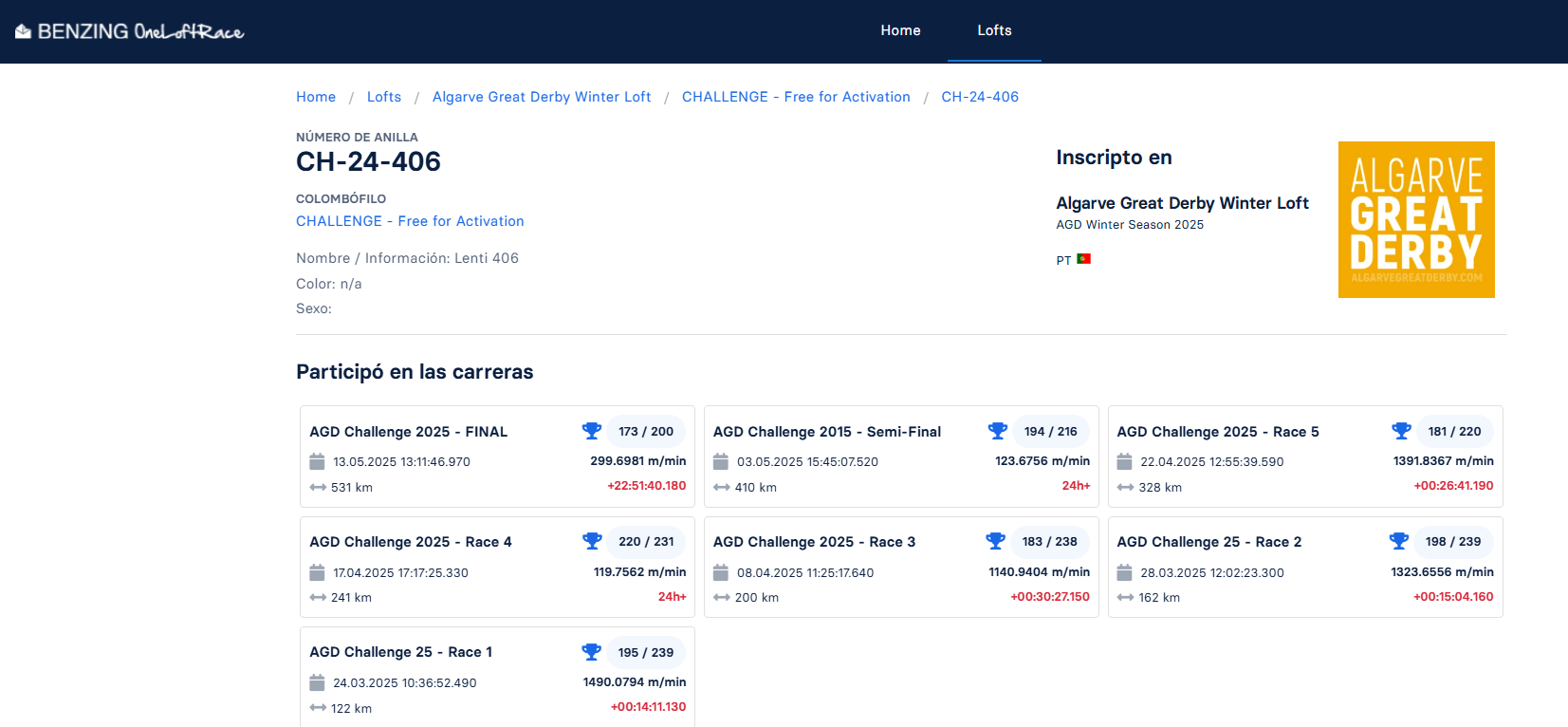
Task: Click the distance arrow icon on Race 3 card
Action: [x=722, y=598]
